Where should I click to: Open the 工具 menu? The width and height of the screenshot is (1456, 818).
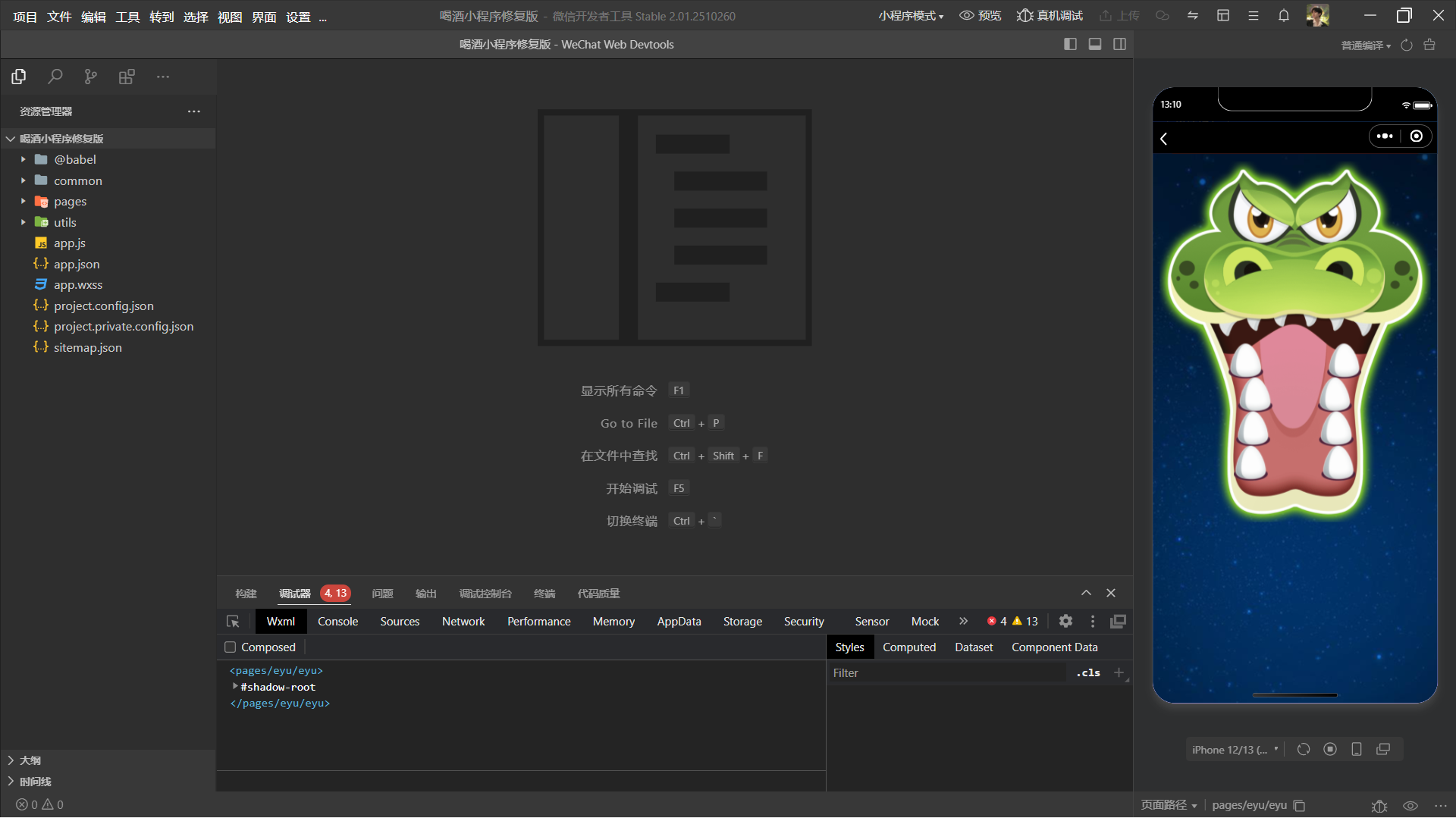point(127,17)
